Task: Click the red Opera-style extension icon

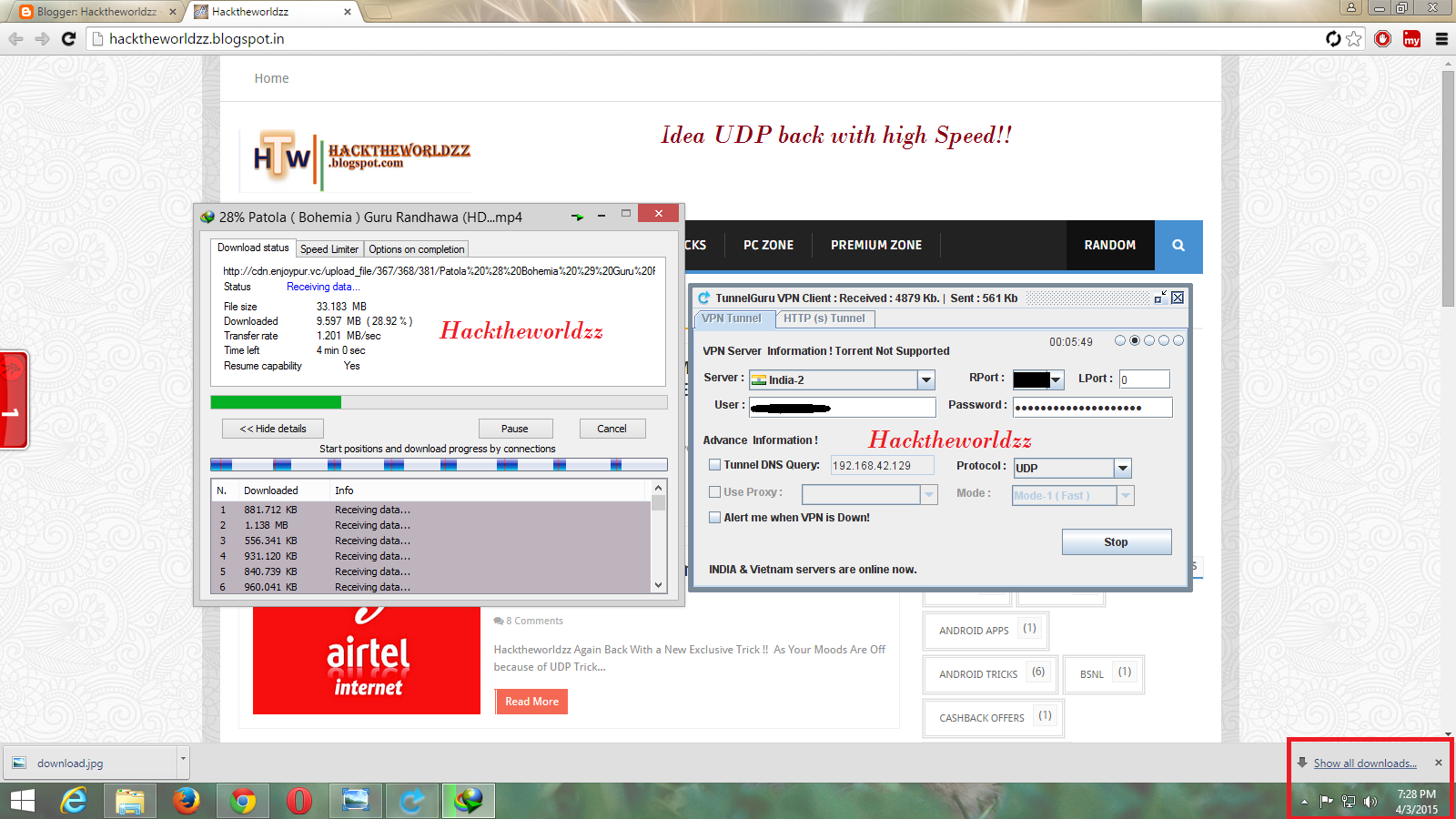Action: (x=1383, y=39)
